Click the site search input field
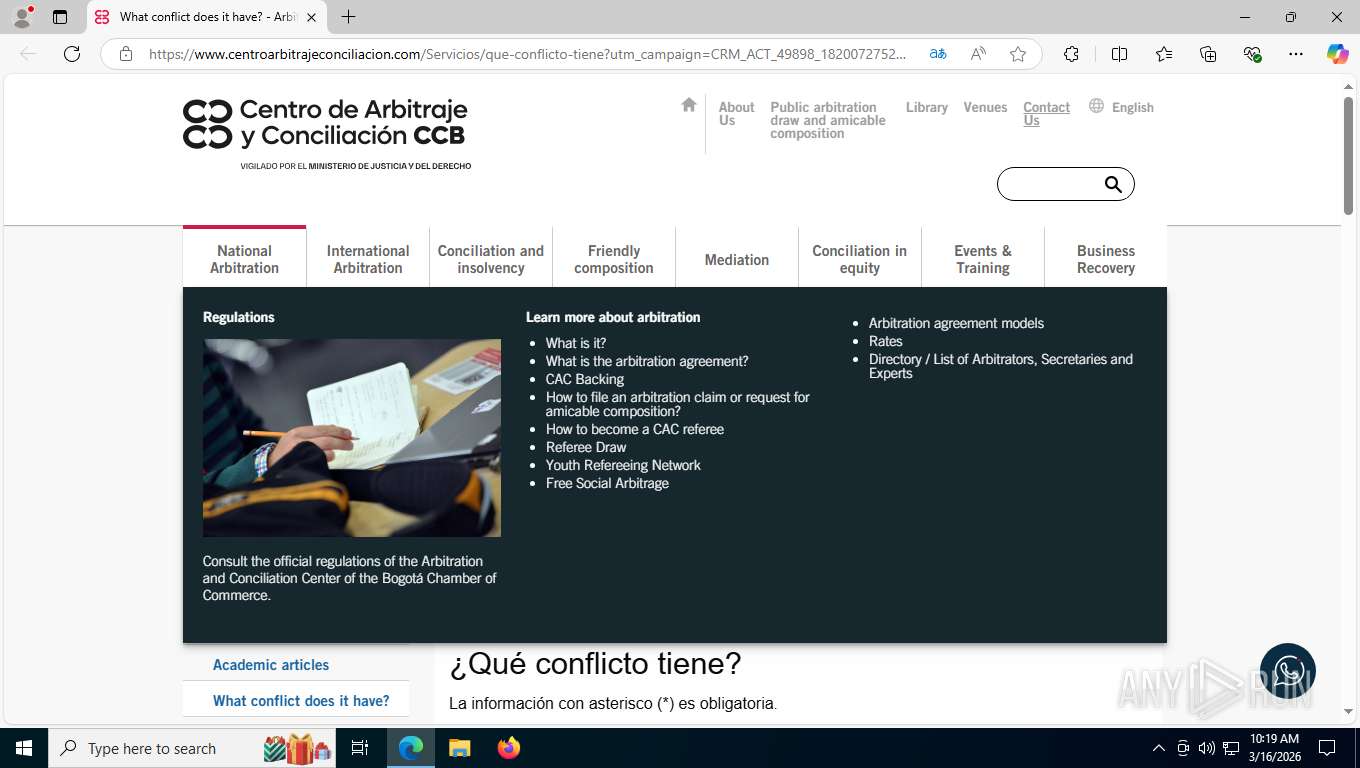 (1051, 184)
